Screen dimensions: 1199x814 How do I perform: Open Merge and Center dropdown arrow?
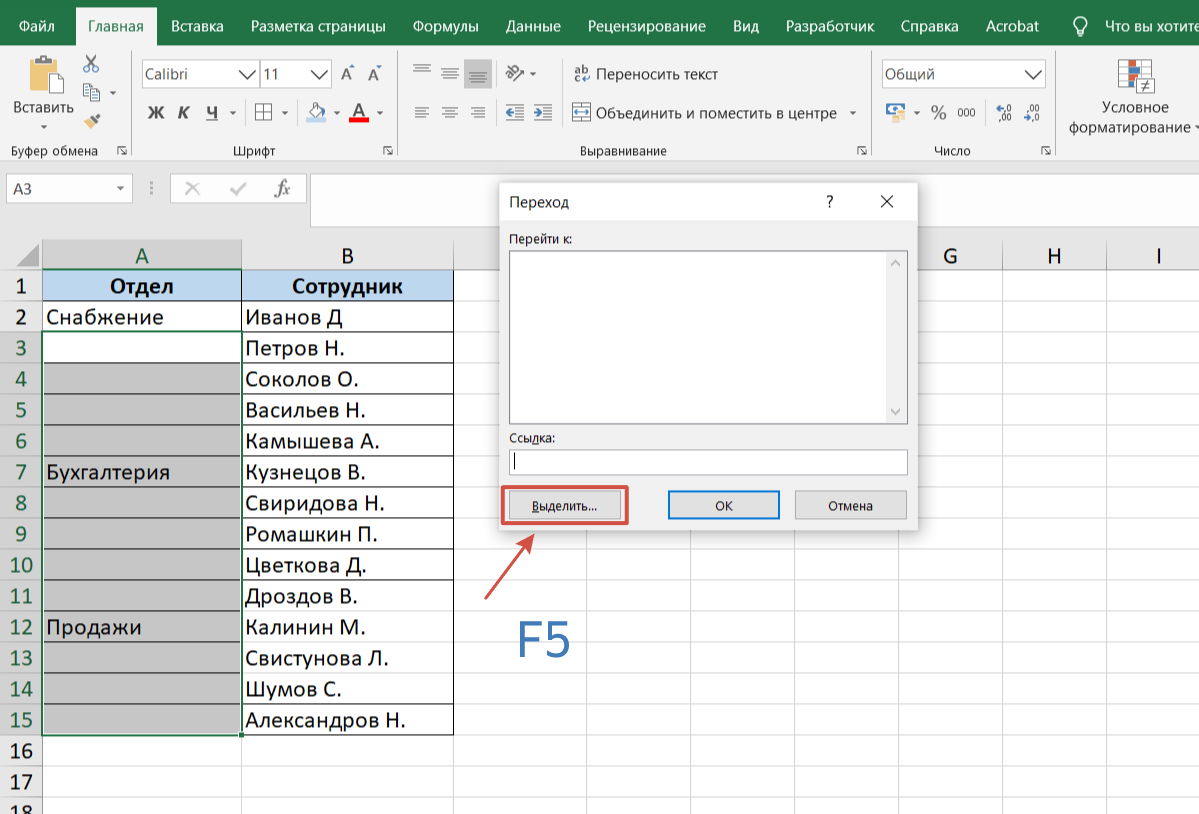click(x=853, y=113)
